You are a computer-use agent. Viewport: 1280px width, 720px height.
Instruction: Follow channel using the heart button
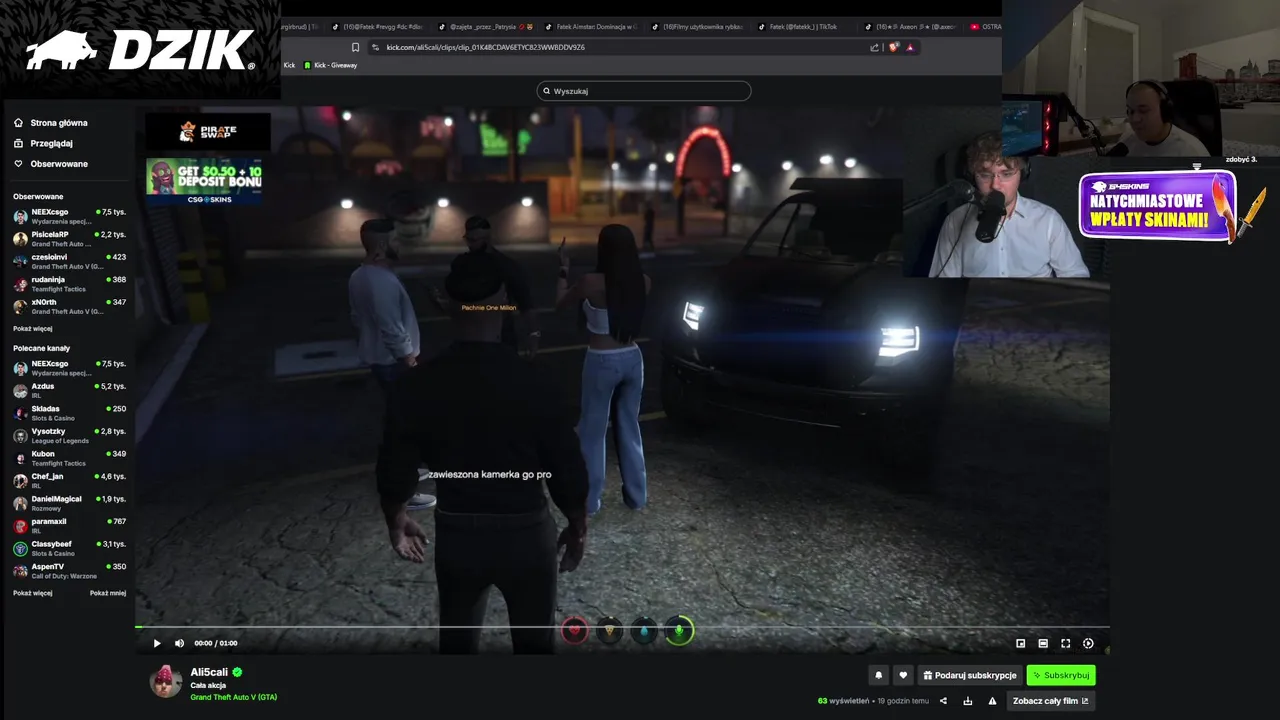[903, 675]
